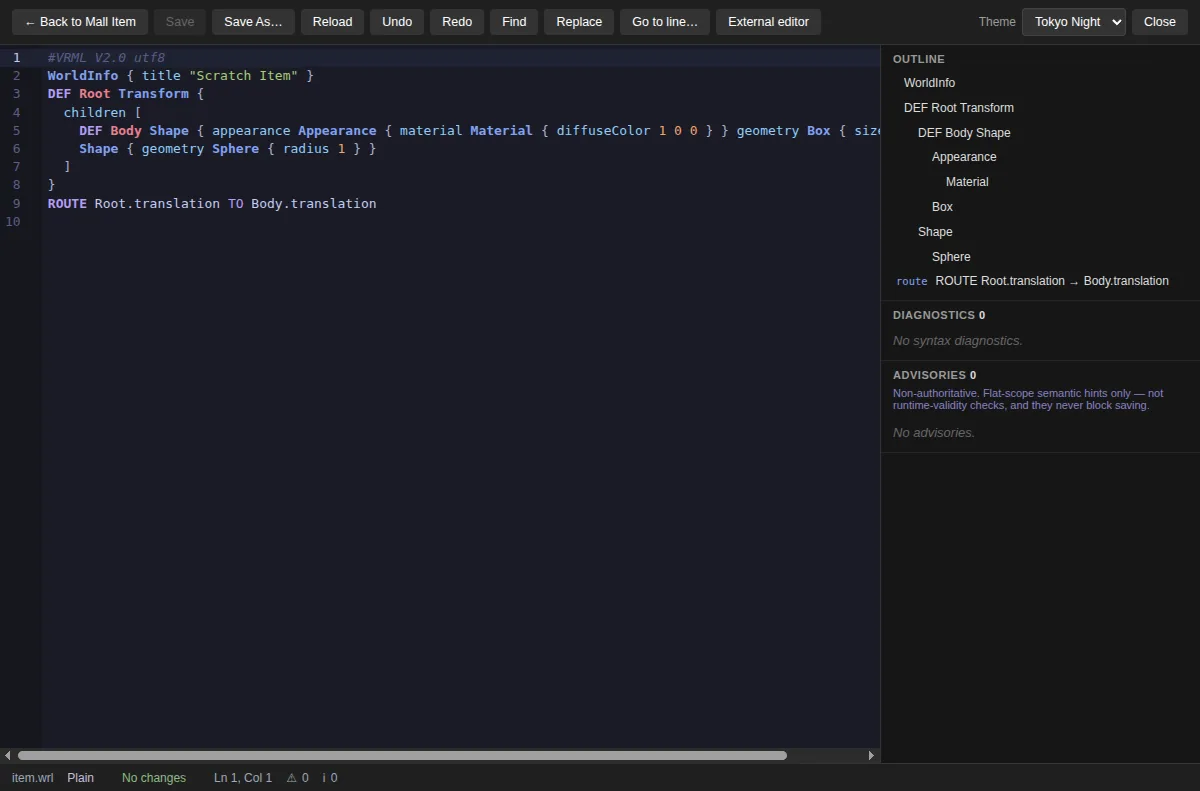Click the ROUTE keyword on line 9

coord(67,203)
